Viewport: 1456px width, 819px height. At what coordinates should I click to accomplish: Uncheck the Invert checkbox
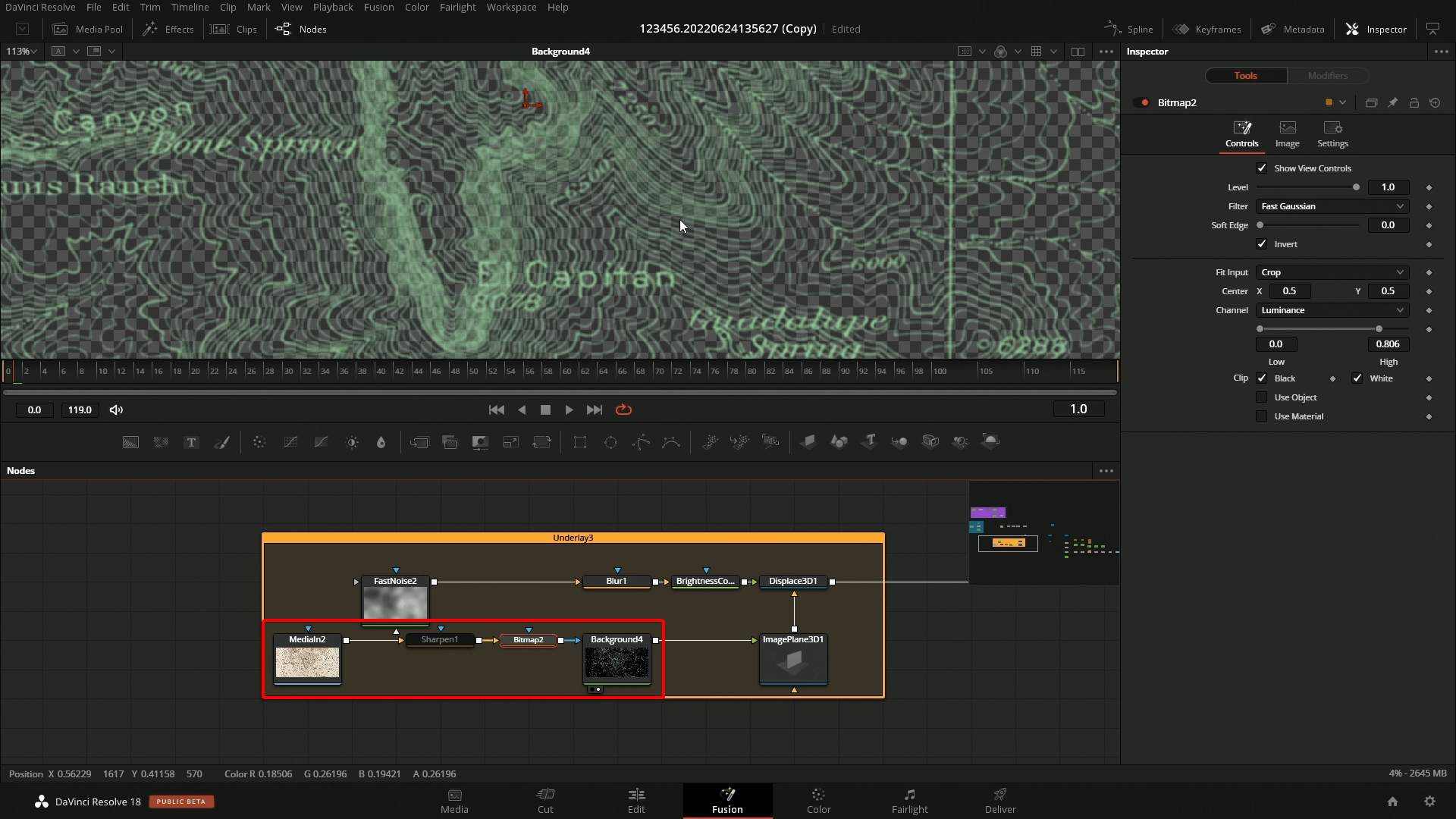pos(1262,244)
